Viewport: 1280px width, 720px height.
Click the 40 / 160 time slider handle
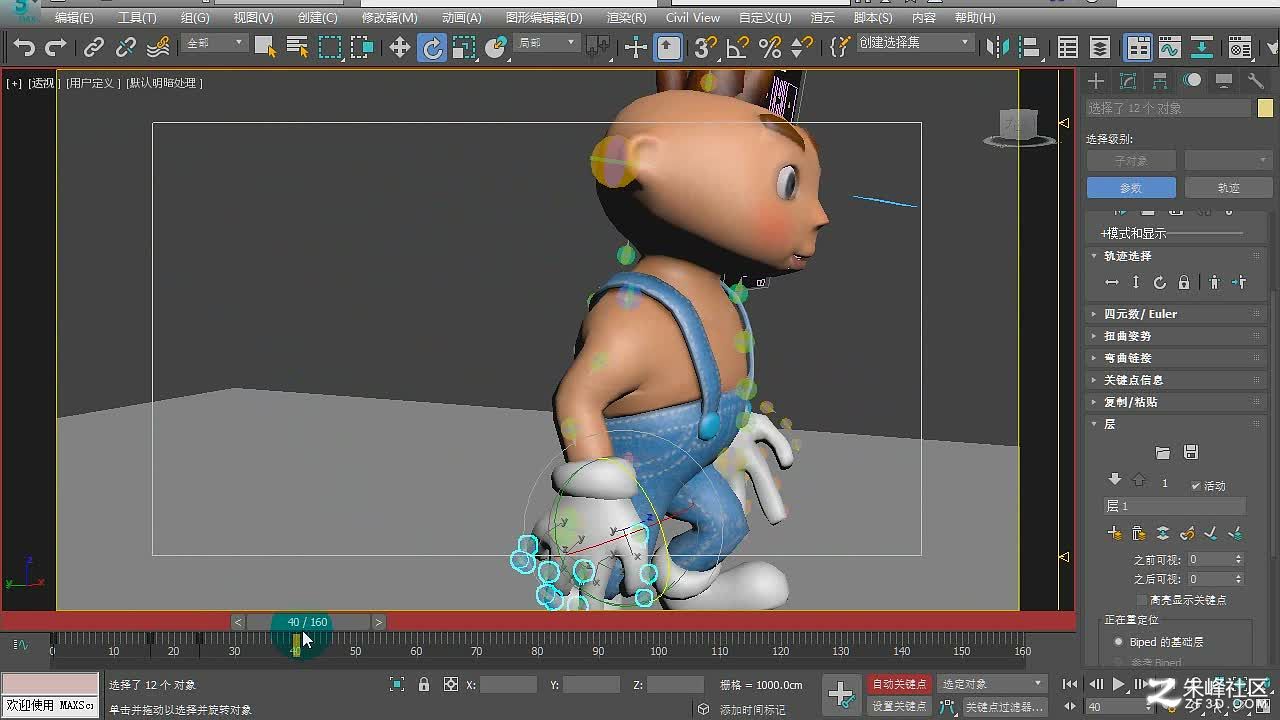tap(308, 622)
